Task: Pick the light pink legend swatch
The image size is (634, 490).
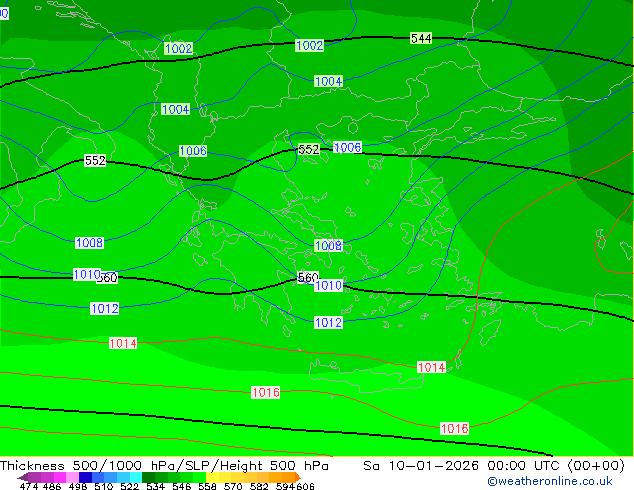Action: tap(72, 477)
